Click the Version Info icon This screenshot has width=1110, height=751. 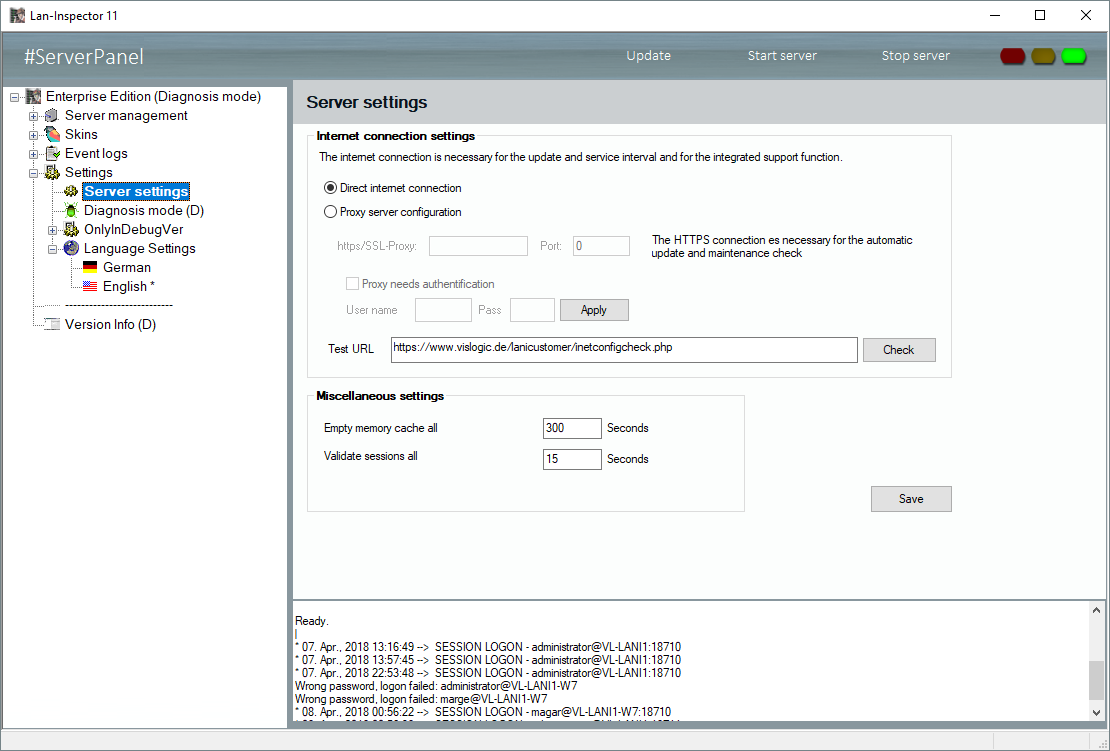(52, 325)
